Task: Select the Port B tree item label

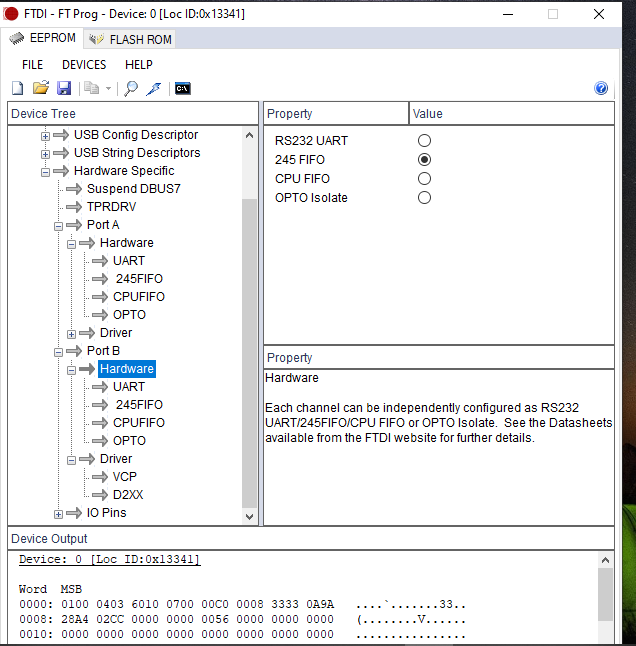Action: pyautogui.click(x=103, y=351)
